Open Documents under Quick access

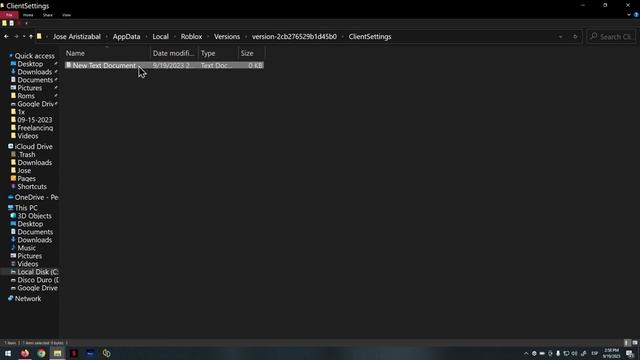pyautogui.click(x=35, y=80)
